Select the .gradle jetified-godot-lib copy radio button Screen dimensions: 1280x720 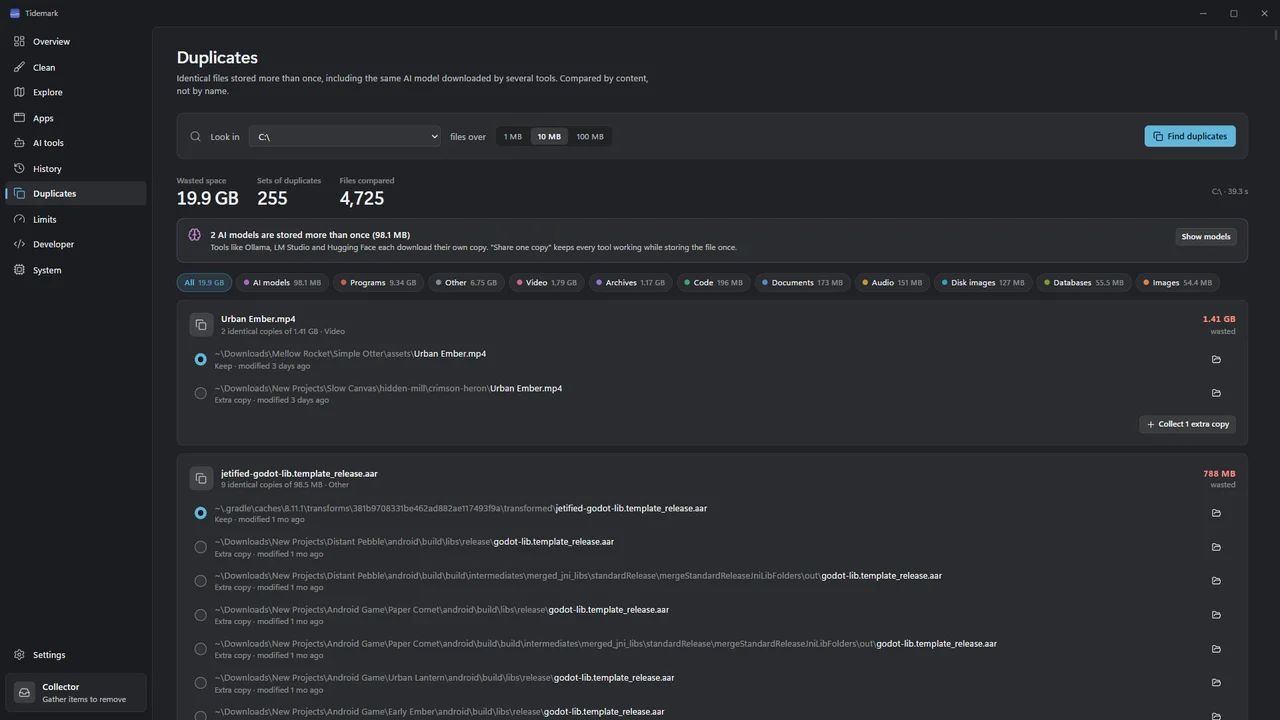click(x=201, y=513)
